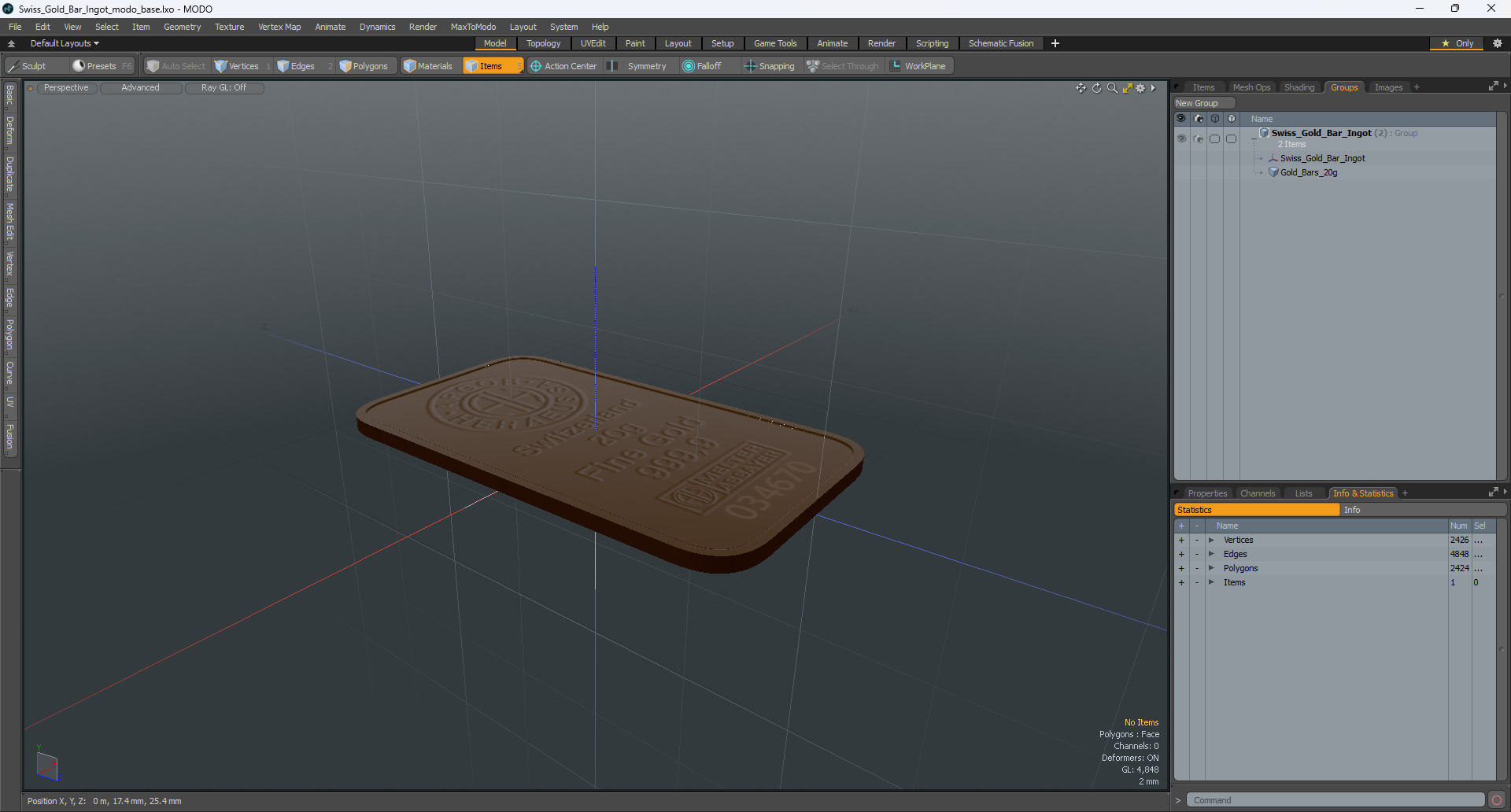Image resolution: width=1511 pixels, height=812 pixels.
Task: Open viewport settings gear
Action: (x=1140, y=88)
